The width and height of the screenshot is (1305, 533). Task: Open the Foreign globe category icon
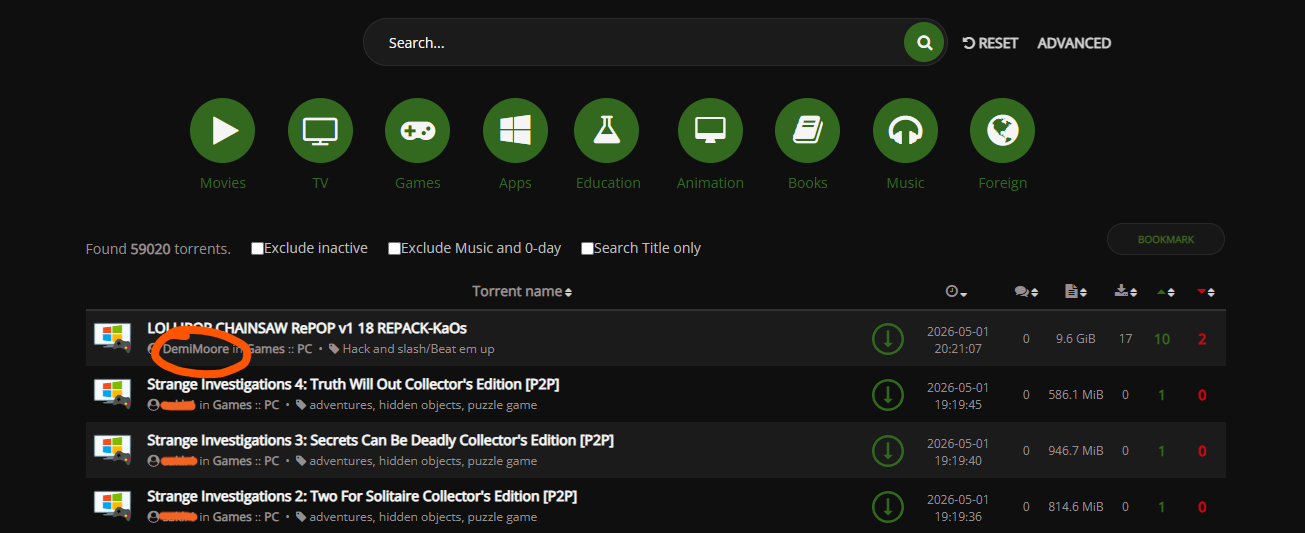[x=1002, y=130]
